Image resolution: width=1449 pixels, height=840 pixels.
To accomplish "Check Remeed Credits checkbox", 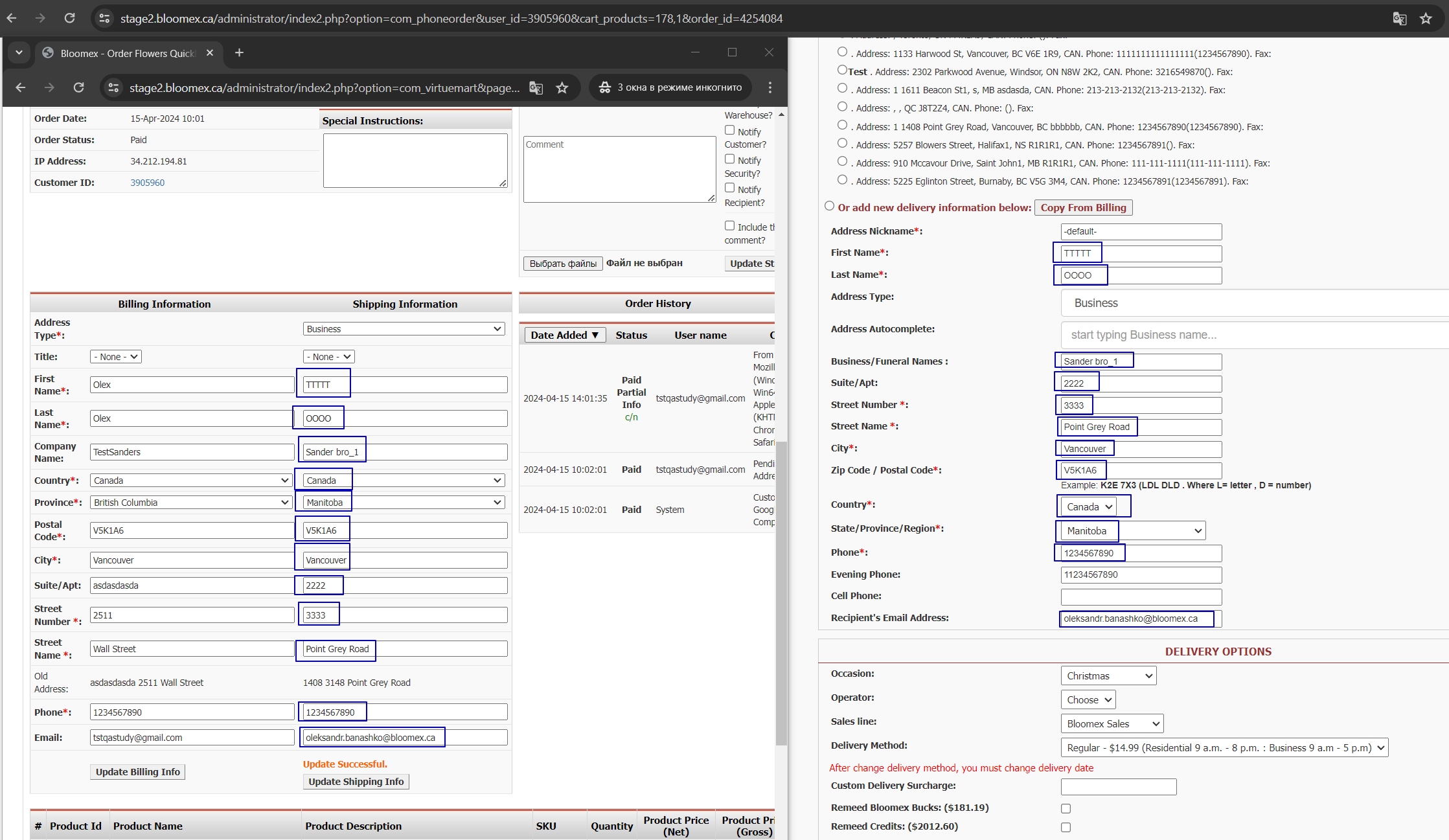I will coord(1066,827).
